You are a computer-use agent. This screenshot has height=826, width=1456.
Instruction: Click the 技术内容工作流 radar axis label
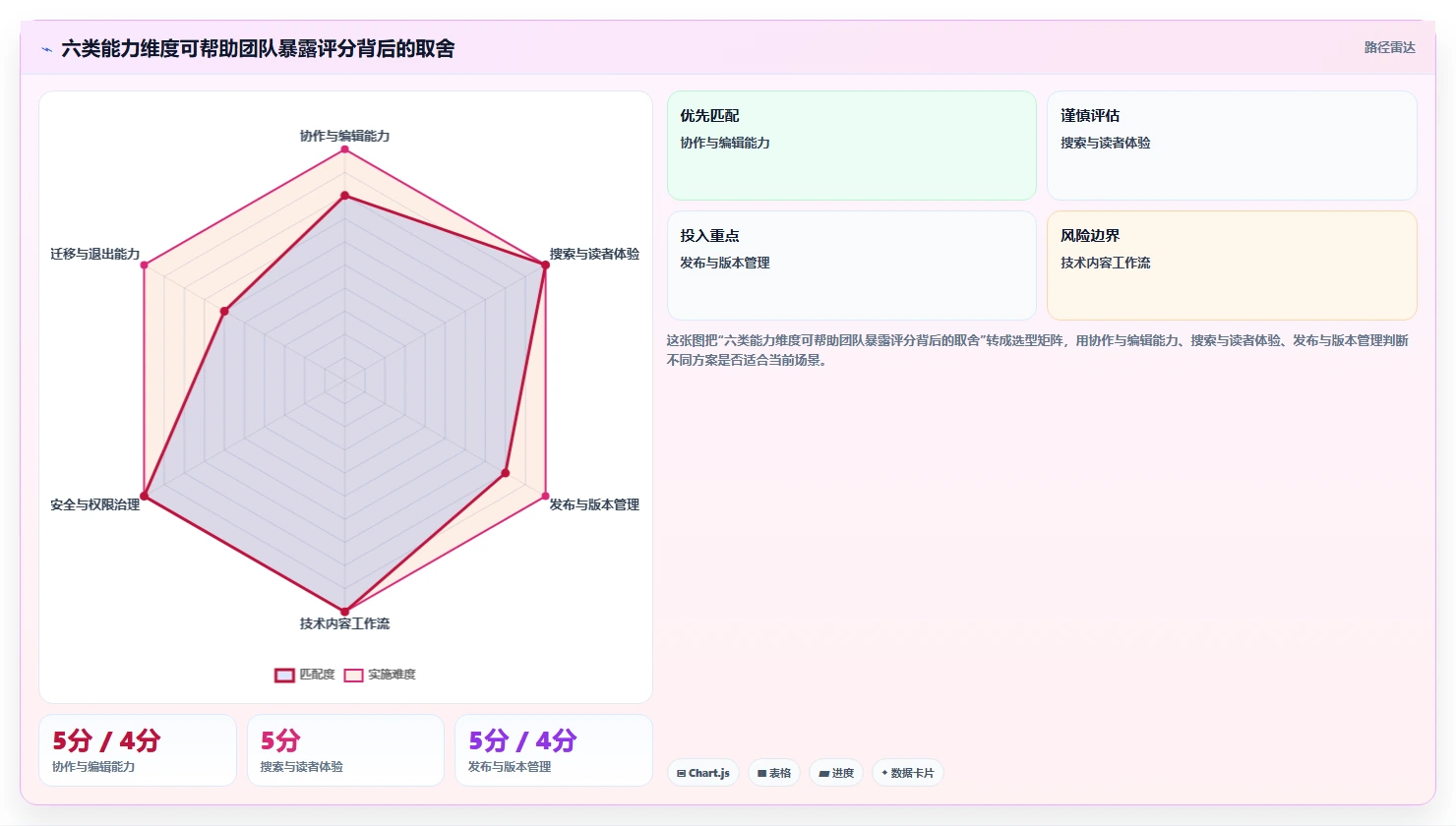(344, 623)
